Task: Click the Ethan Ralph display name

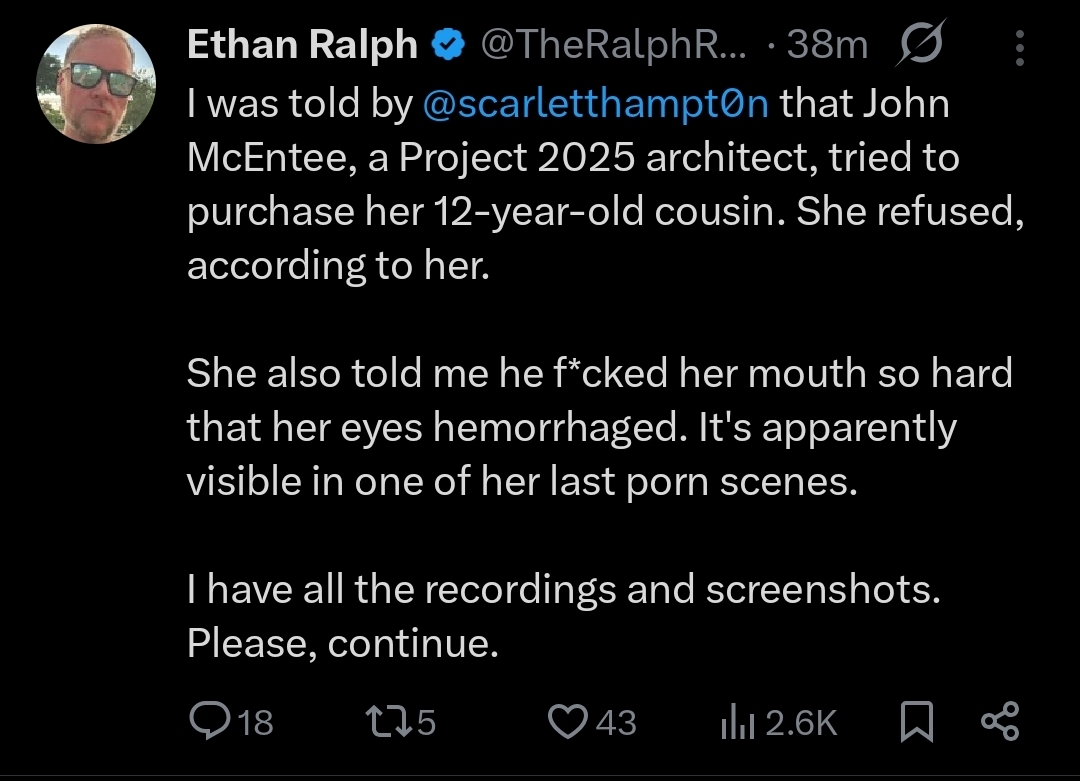Action: click(302, 45)
